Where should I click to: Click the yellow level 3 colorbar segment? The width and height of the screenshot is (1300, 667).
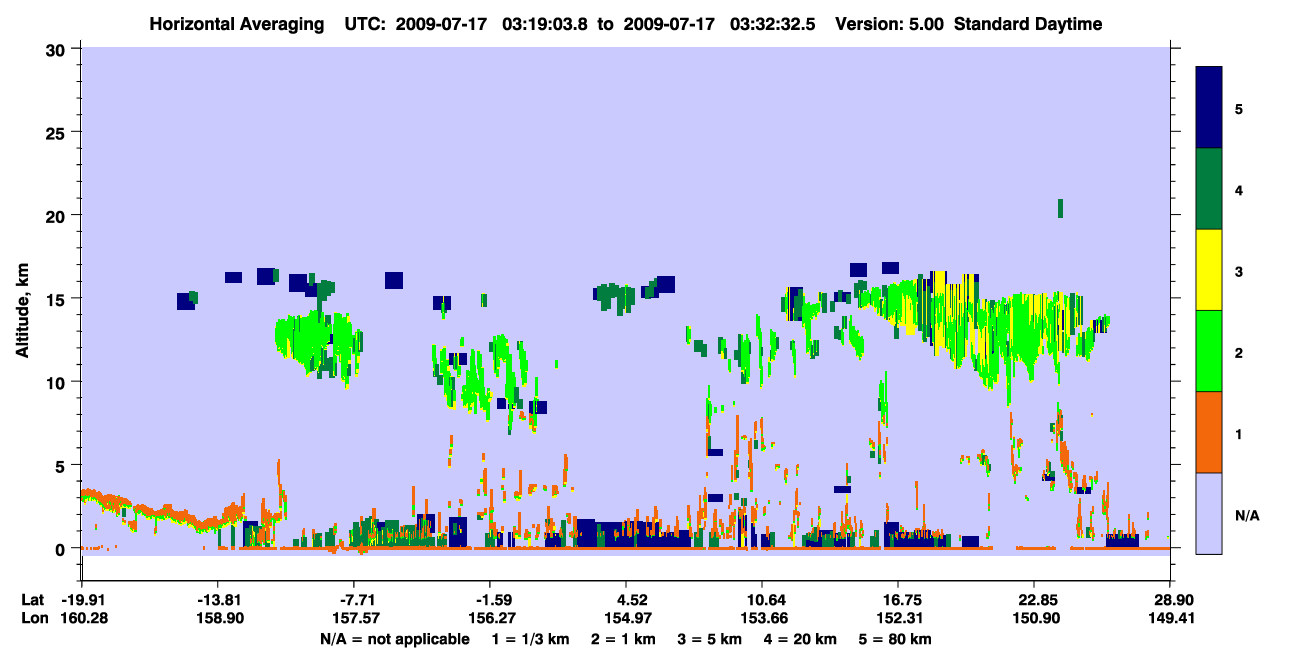[1209, 270]
